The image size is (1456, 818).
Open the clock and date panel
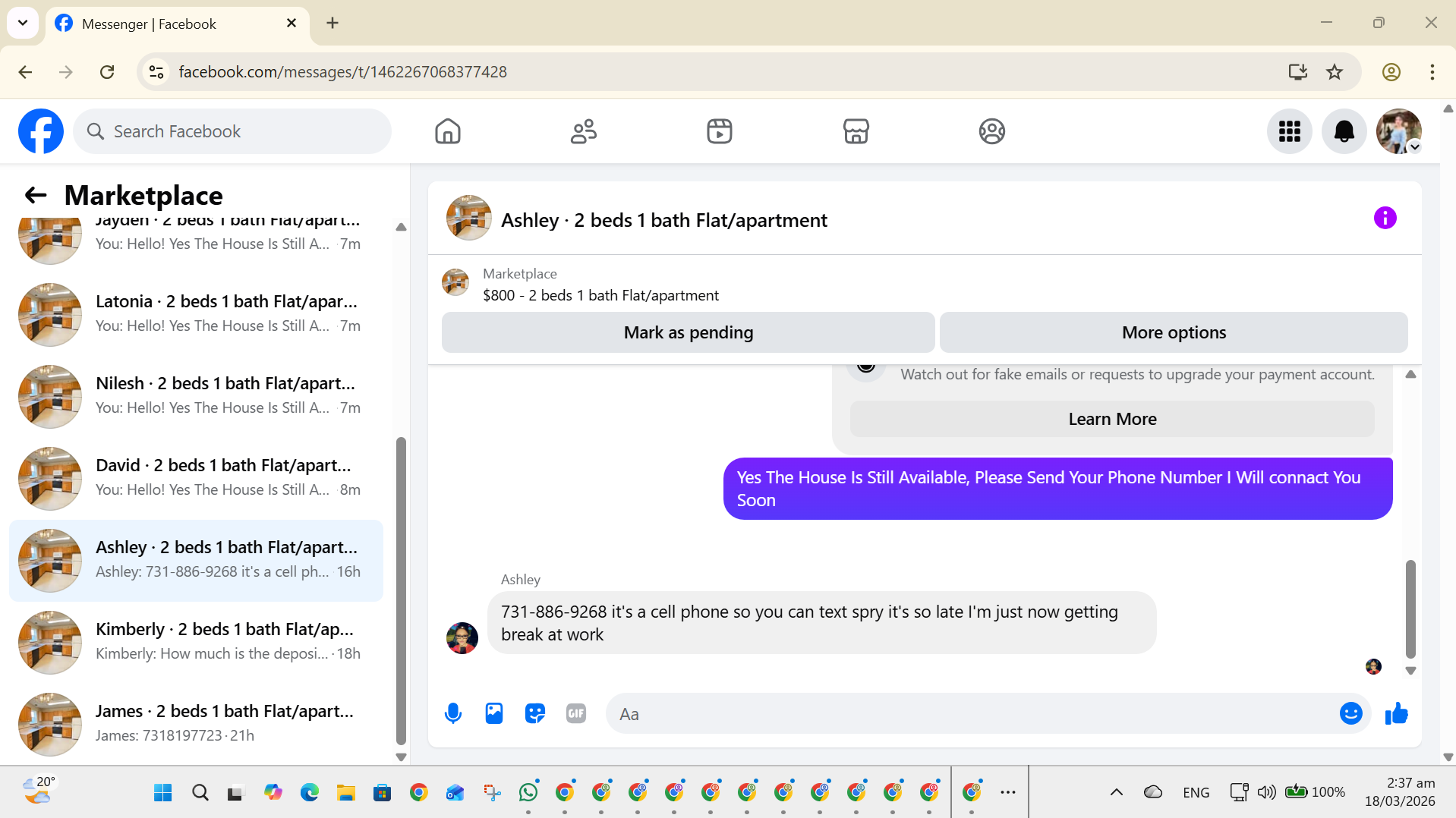click(1400, 792)
